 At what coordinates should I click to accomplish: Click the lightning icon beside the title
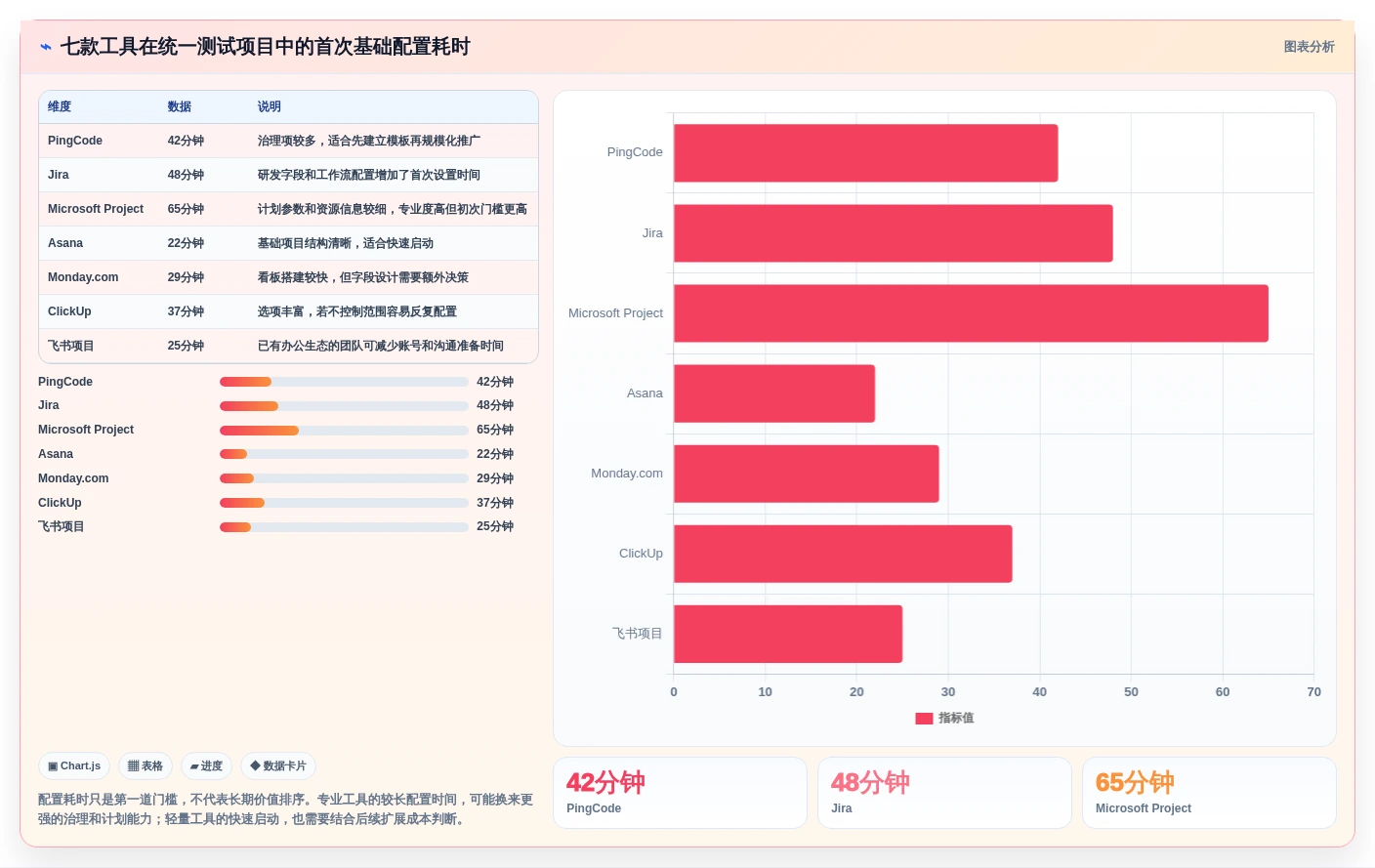[46, 47]
